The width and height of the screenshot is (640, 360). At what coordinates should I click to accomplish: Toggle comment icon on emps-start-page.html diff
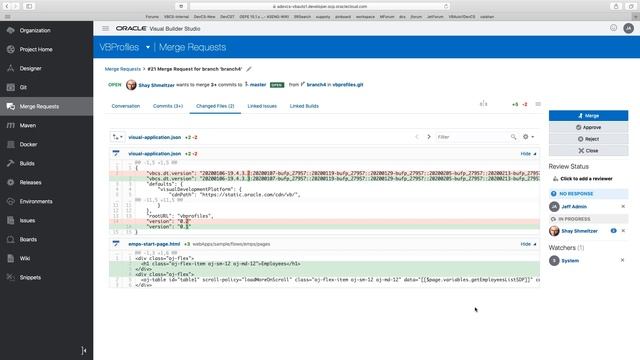pos(116,244)
